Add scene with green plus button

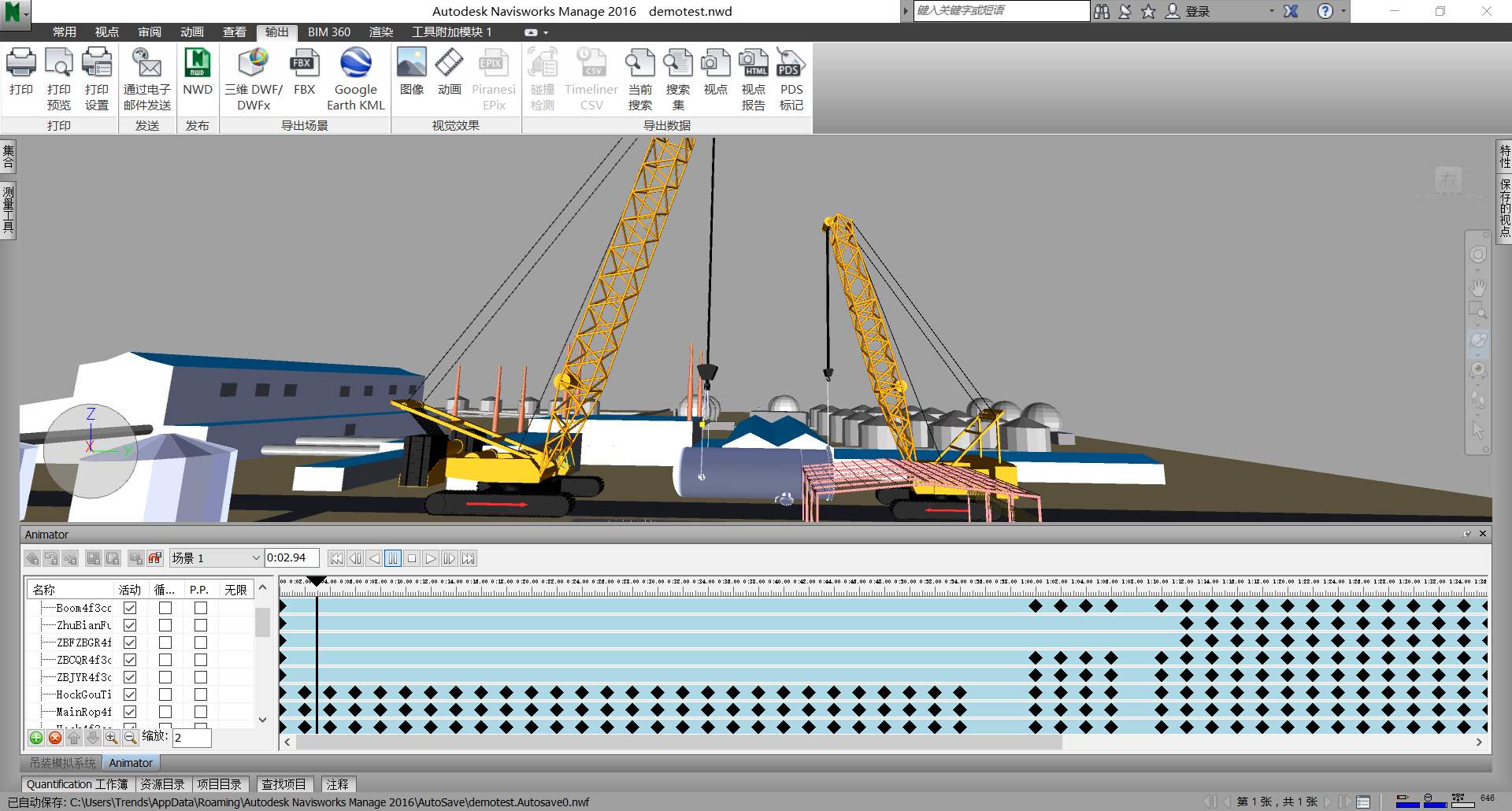pyautogui.click(x=35, y=738)
